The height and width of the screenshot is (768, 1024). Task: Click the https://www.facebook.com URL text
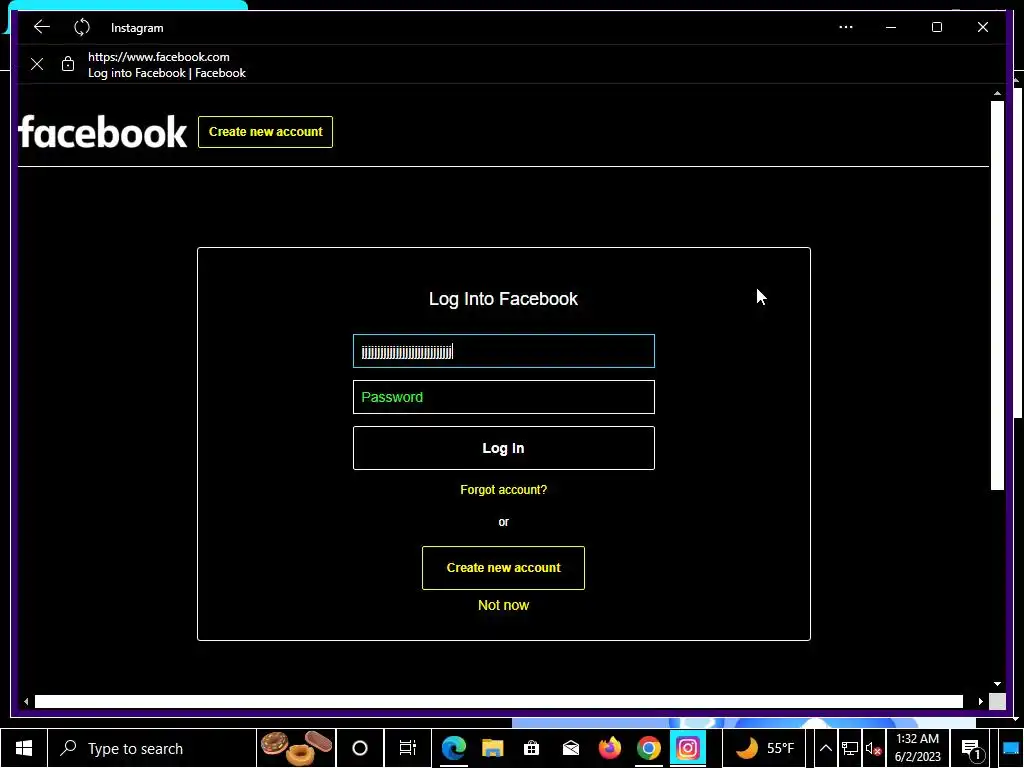(x=159, y=57)
